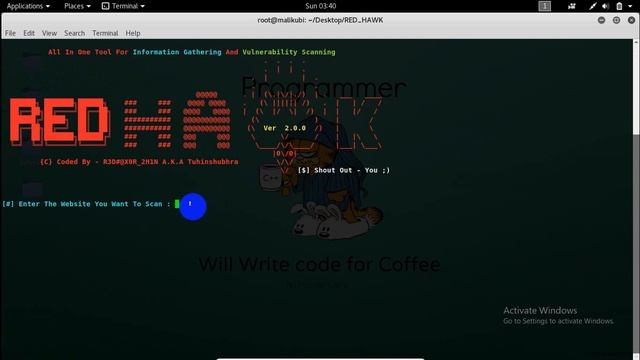Expand the Applications dropdown in top panel
The height and width of the screenshot is (360, 640).
tap(28, 6)
